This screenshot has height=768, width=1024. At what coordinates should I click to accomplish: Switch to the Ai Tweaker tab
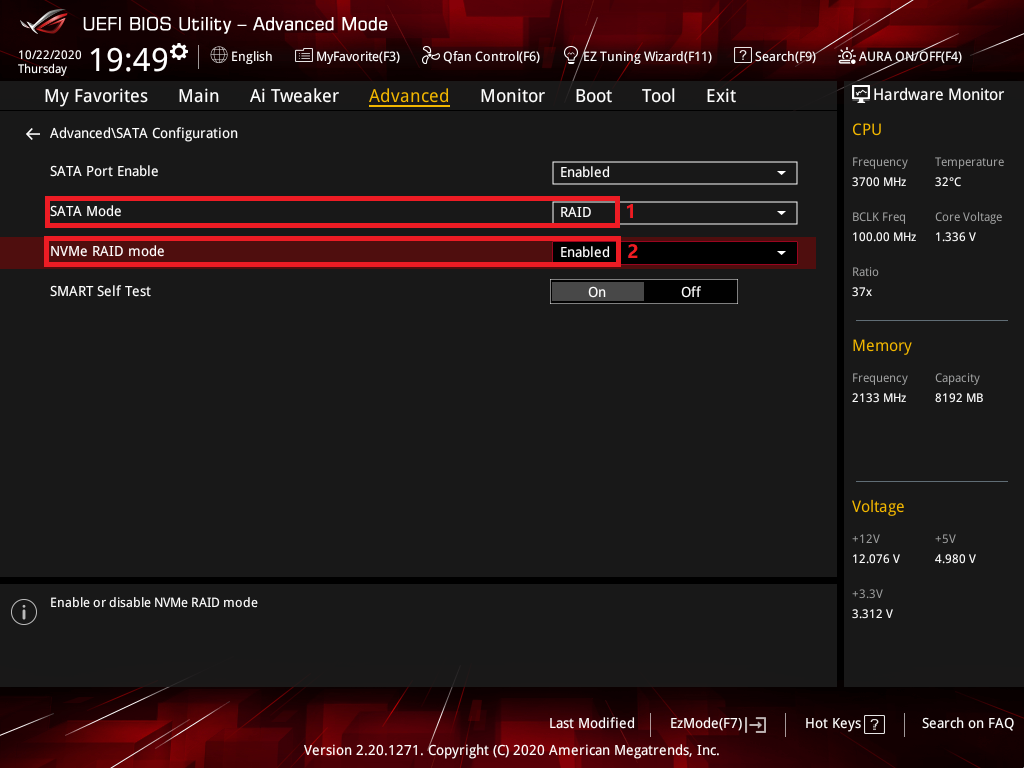point(294,96)
